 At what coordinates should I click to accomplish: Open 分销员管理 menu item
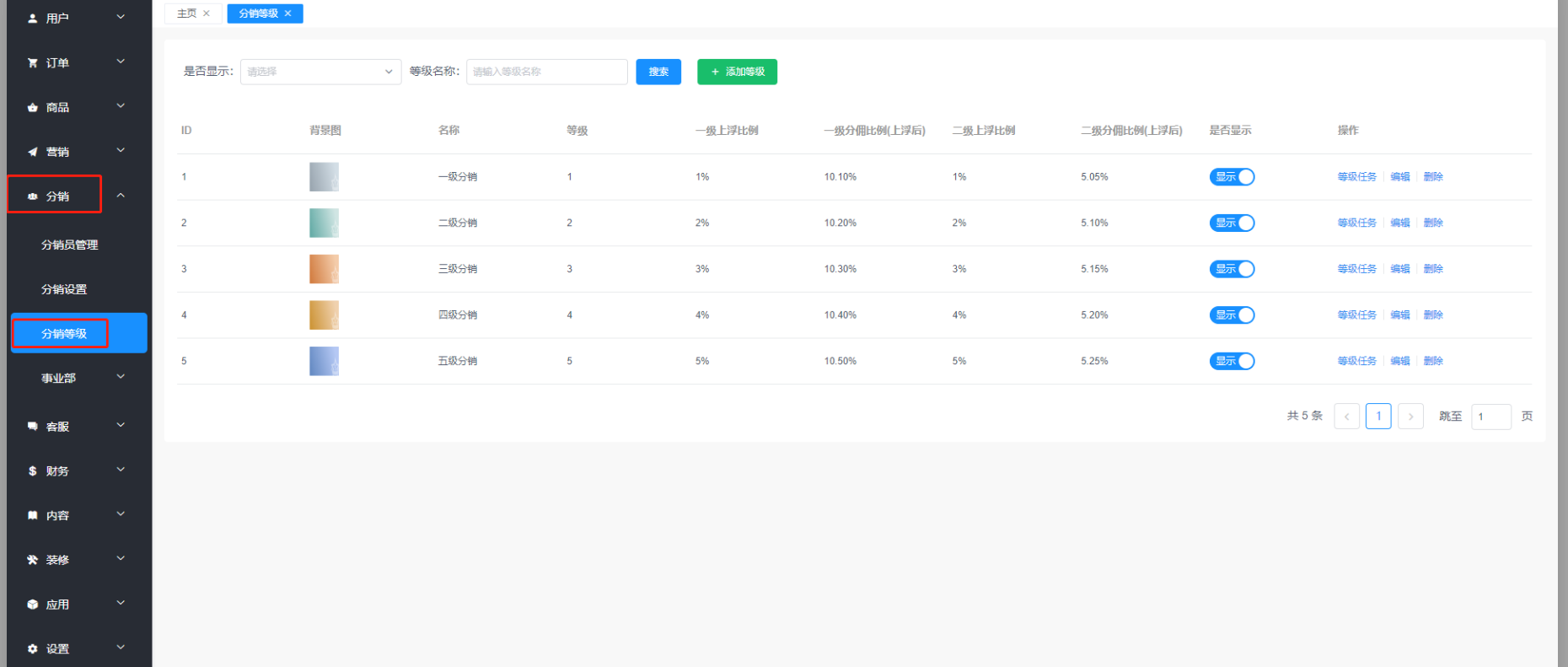coord(70,245)
